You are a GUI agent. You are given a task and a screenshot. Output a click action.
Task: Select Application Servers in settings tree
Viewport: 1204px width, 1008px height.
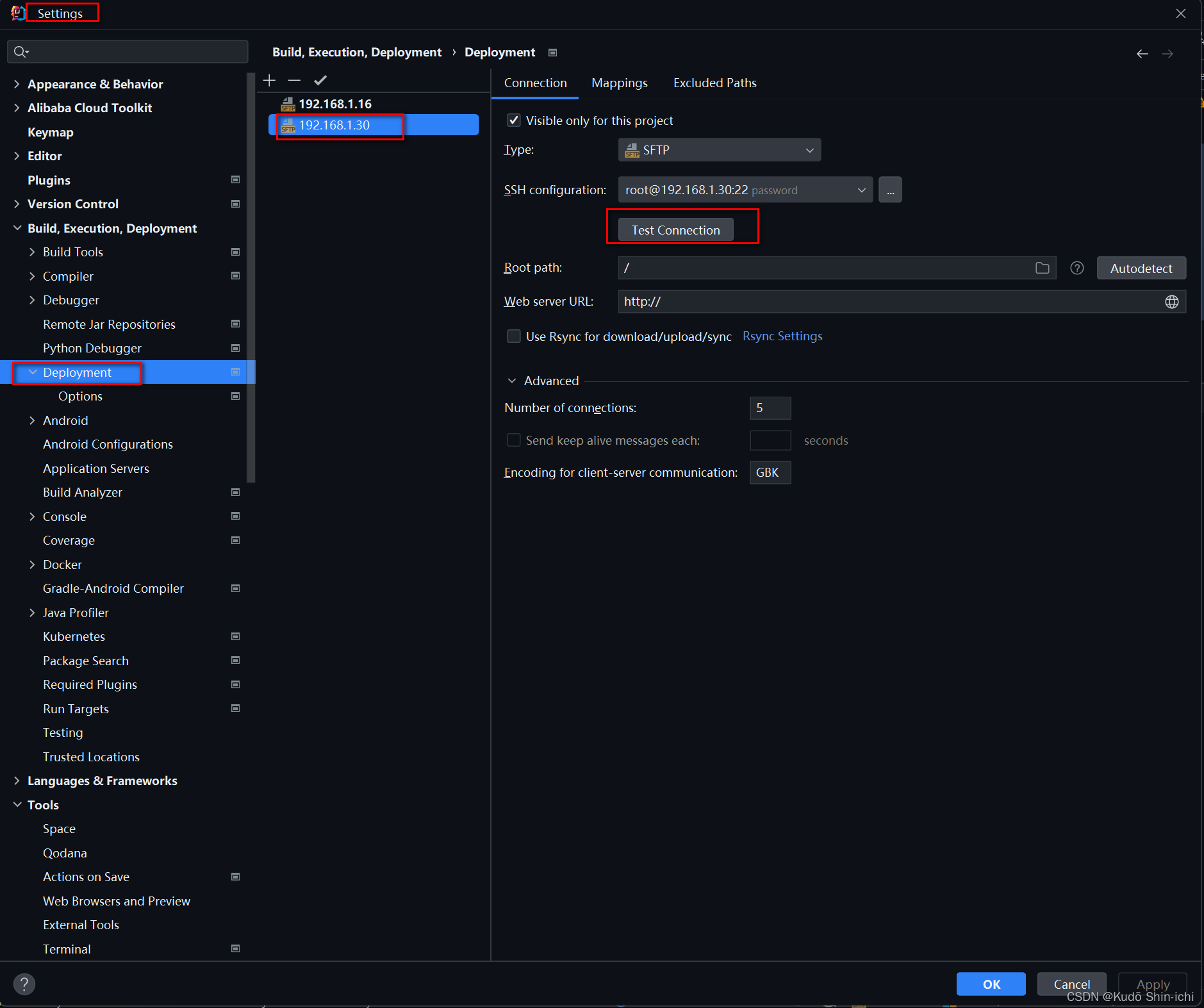(96, 468)
